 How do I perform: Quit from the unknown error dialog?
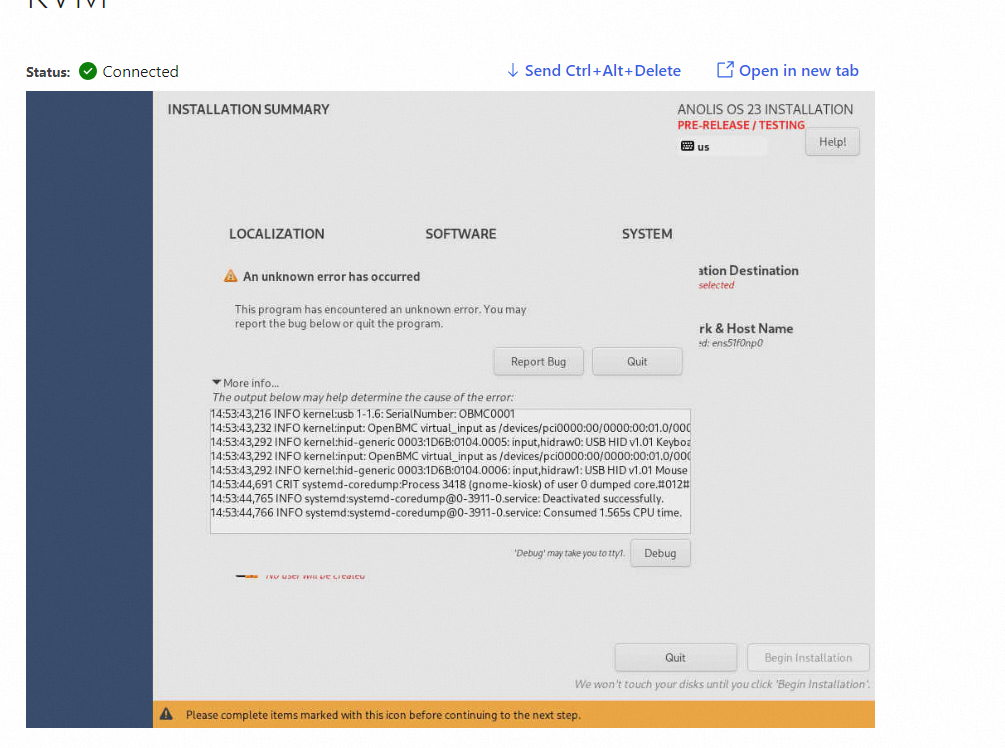[x=637, y=361]
